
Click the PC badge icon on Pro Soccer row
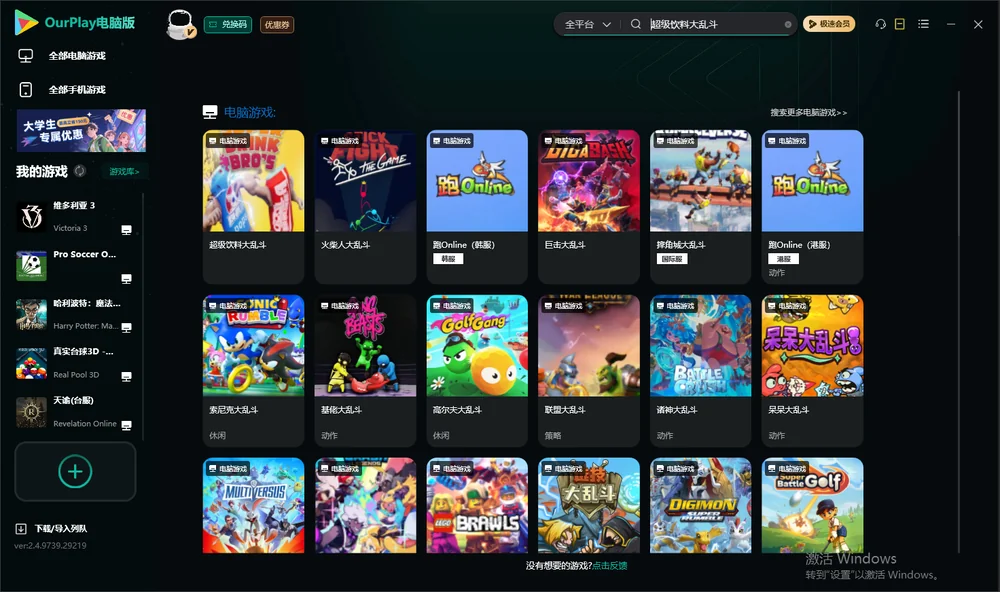click(x=126, y=279)
